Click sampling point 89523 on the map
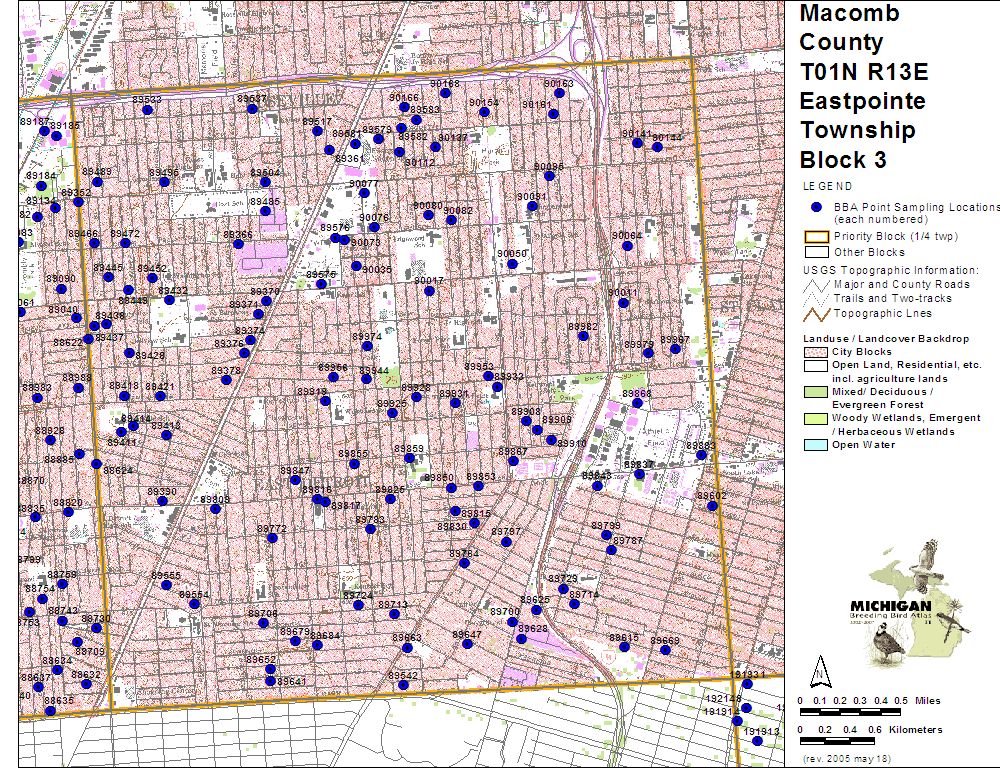The image size is (1000, 768). [148, 111]
